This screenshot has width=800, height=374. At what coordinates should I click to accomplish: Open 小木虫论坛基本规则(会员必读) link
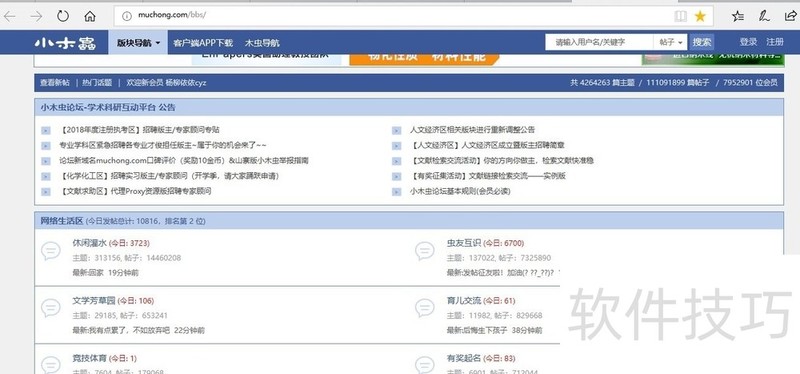click(460, 191)
